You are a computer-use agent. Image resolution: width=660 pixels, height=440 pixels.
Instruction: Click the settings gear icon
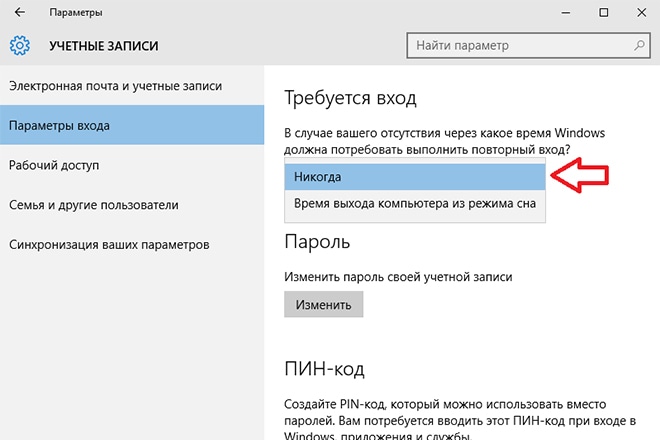20,46
